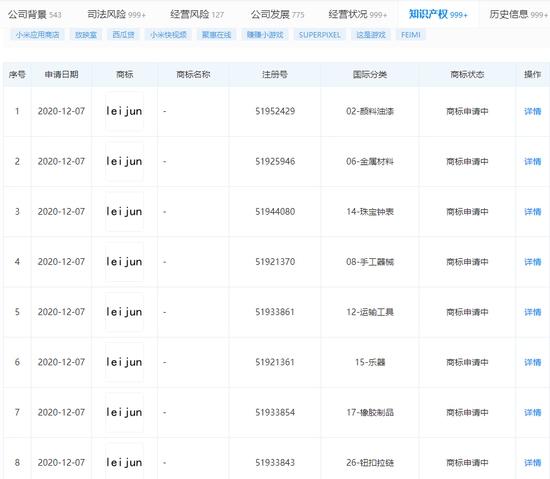Open the 历史信息 tab
The width and height of the screenshot is (550, 479).
(x=518, y=14)
